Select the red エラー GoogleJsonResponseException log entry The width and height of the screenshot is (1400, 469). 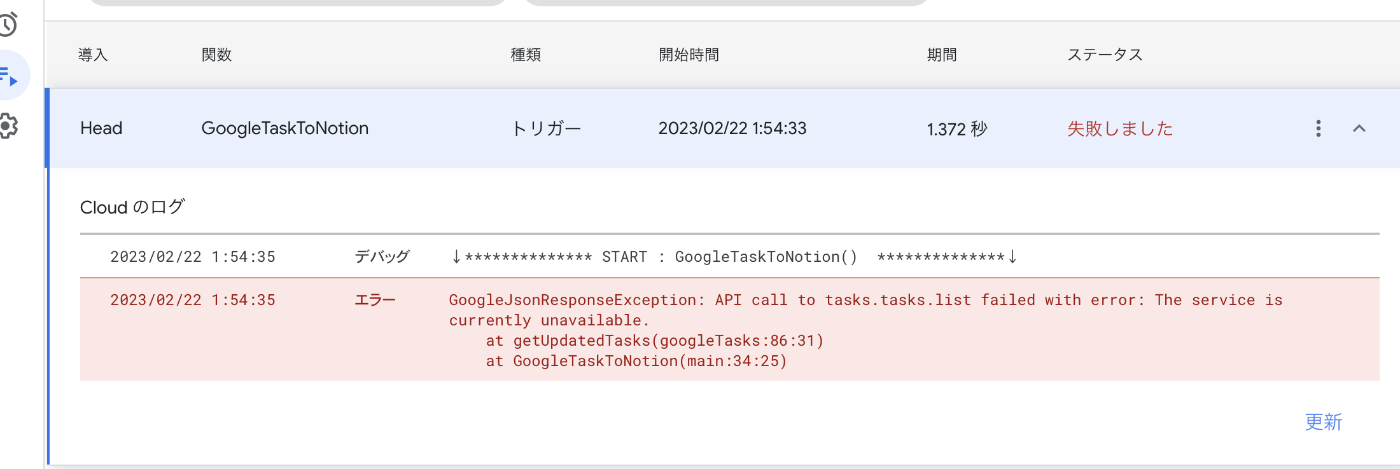pyautogui.click(x=730, y=329)
